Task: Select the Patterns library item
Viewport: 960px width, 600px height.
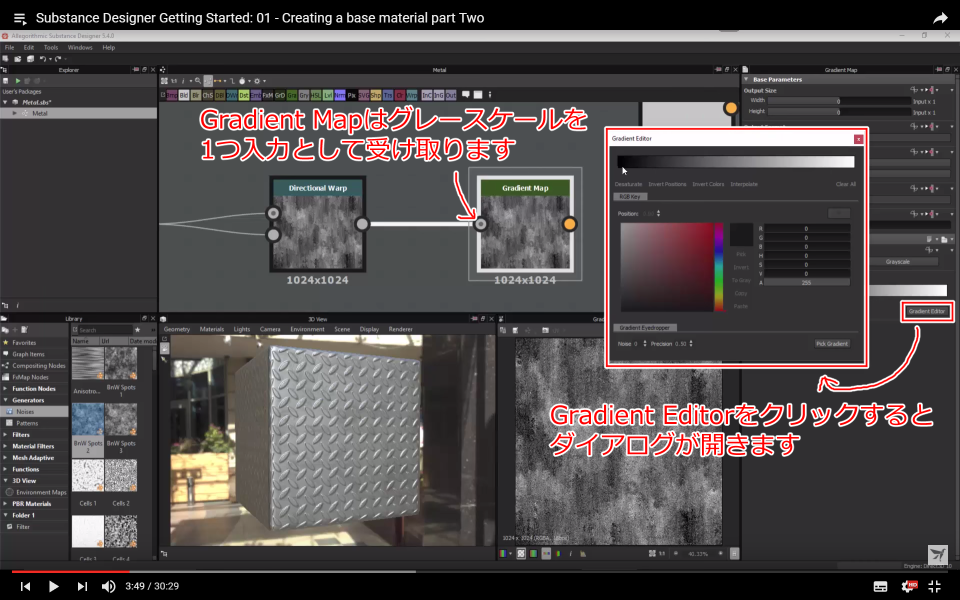Action: pos(27,423)
